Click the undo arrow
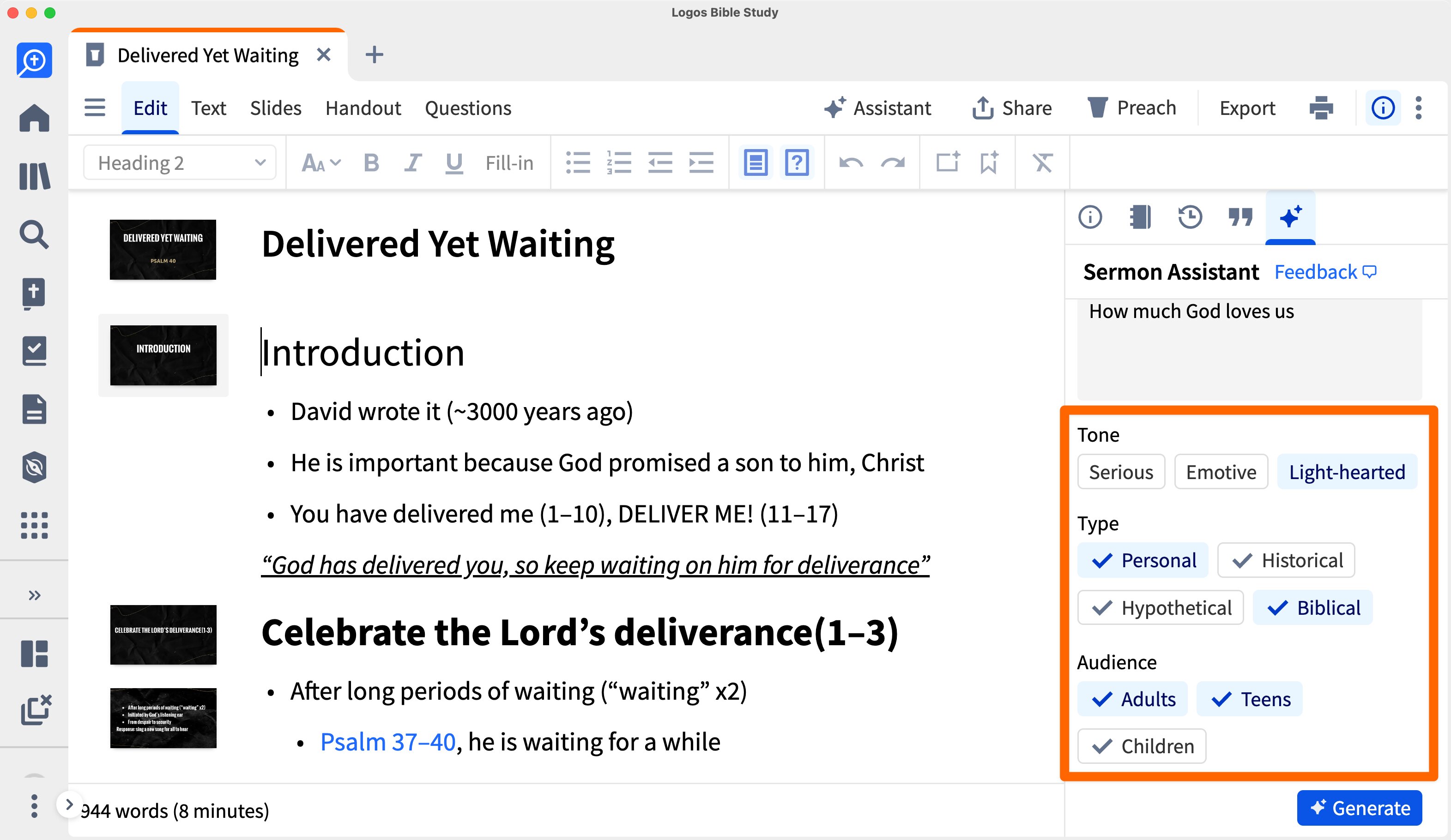The image size is (1451, 840). click(851, 163)
